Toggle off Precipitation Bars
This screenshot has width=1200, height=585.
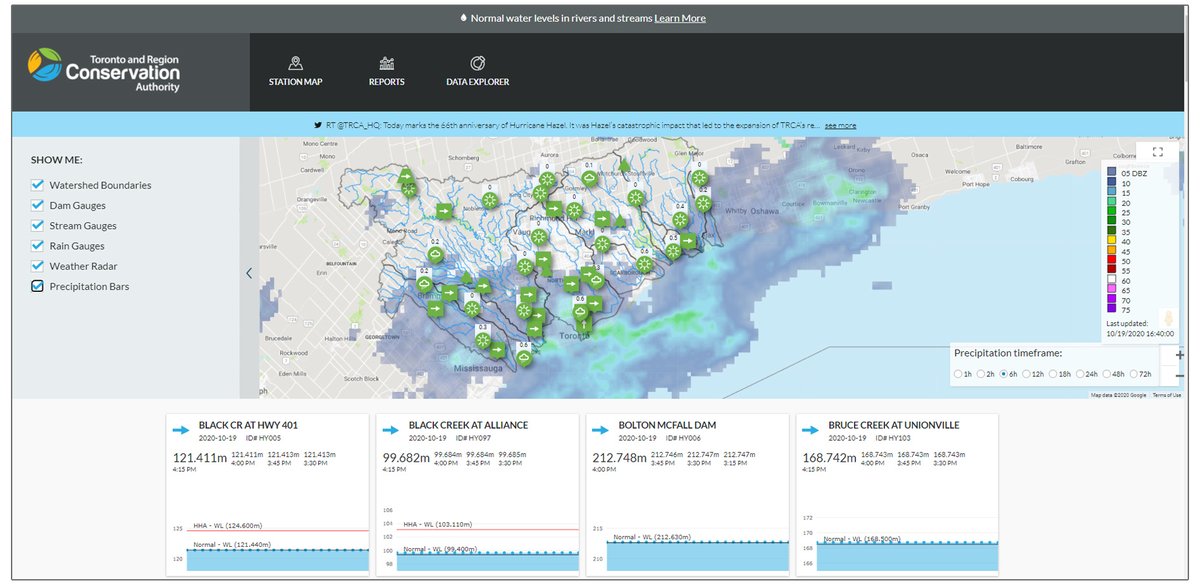37,286
